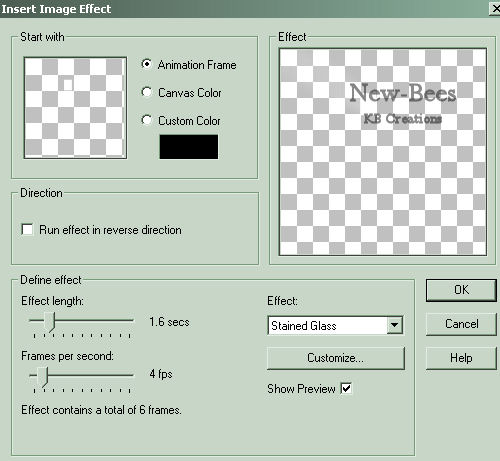Viewport: 500px width, 461px height.
Task: Confirm with the OK button
Action: [x=461, y=290]
